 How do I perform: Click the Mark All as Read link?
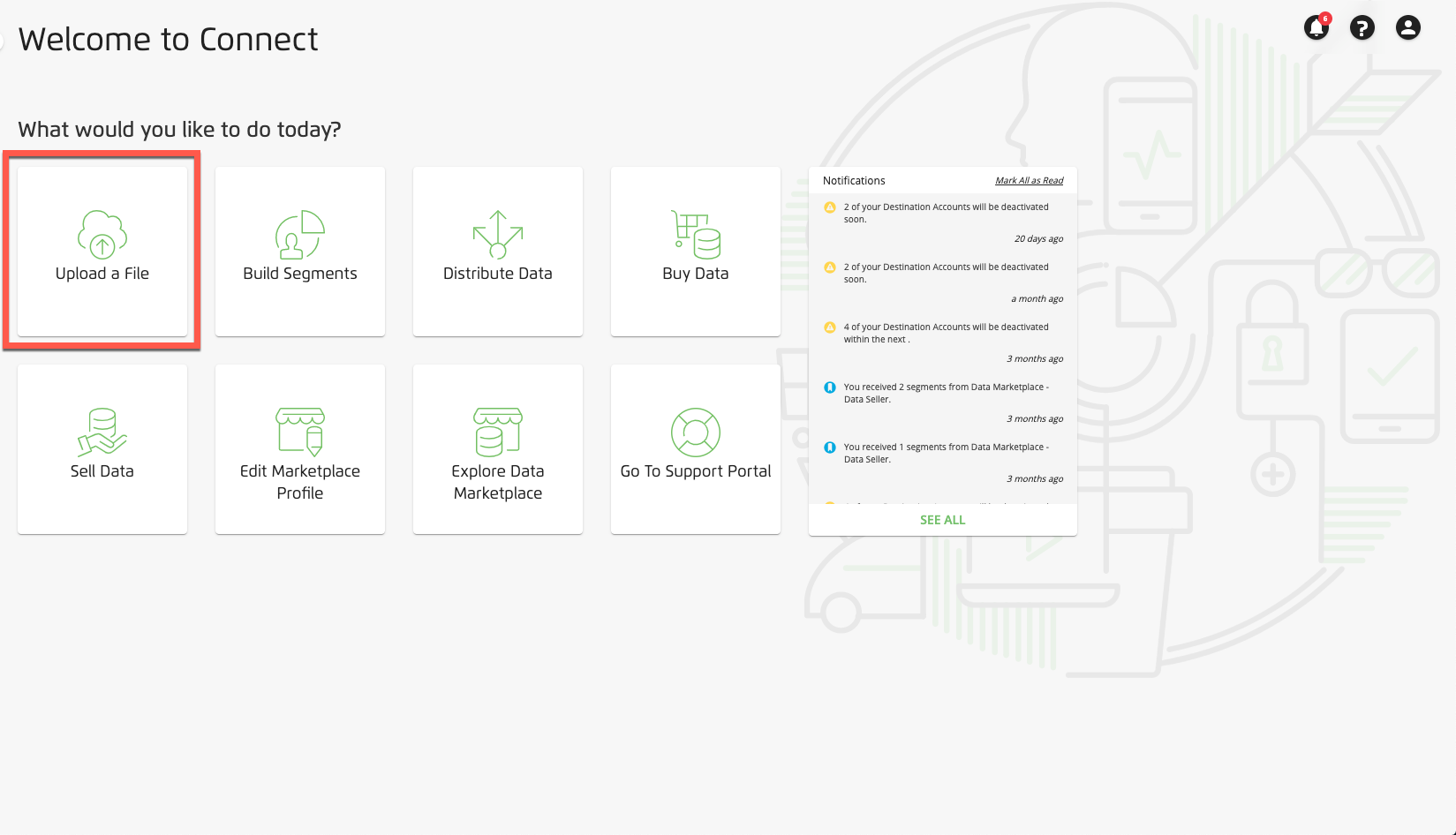1030,180
